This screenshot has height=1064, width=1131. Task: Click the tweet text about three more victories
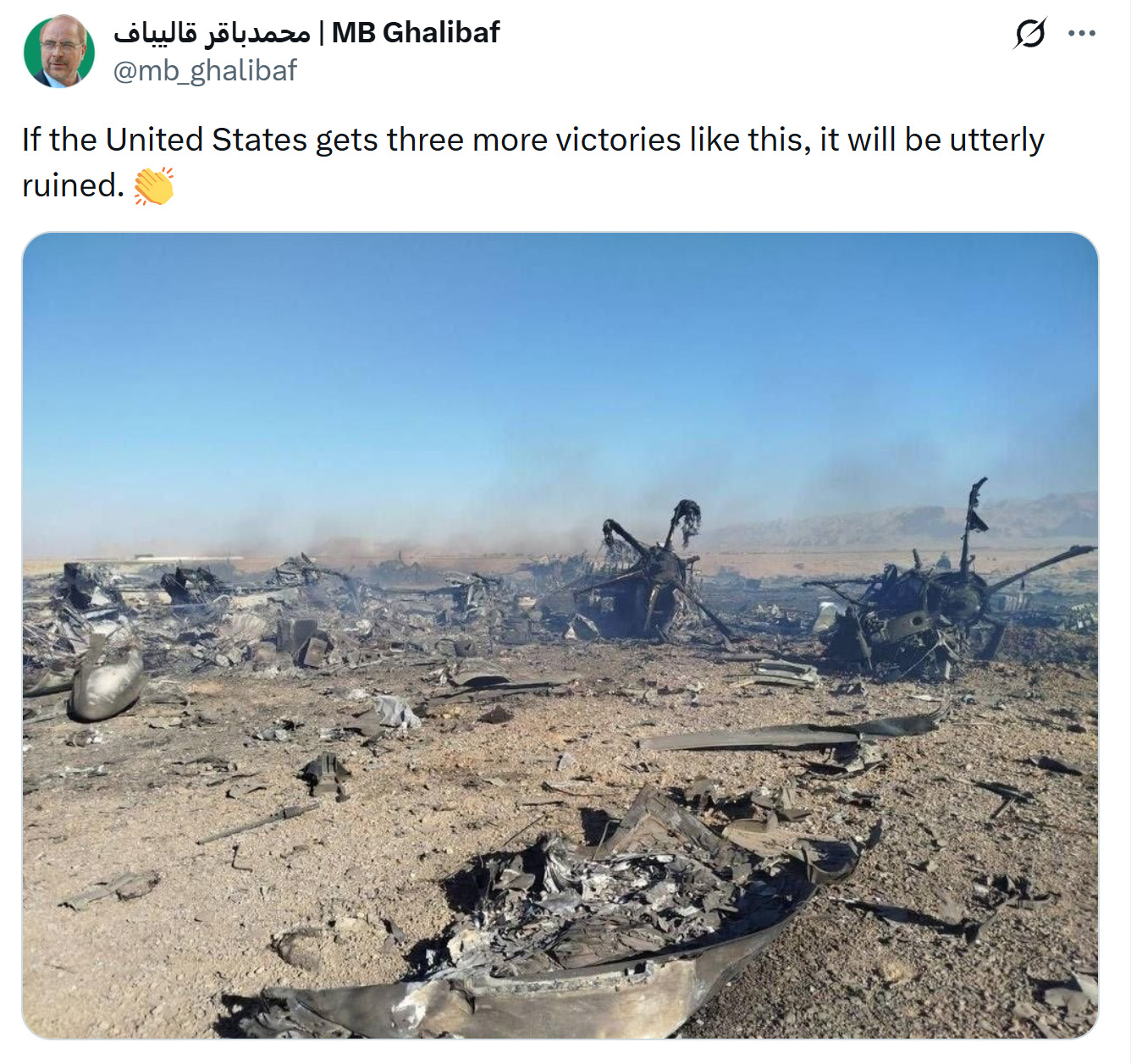[x=533, y=163]
